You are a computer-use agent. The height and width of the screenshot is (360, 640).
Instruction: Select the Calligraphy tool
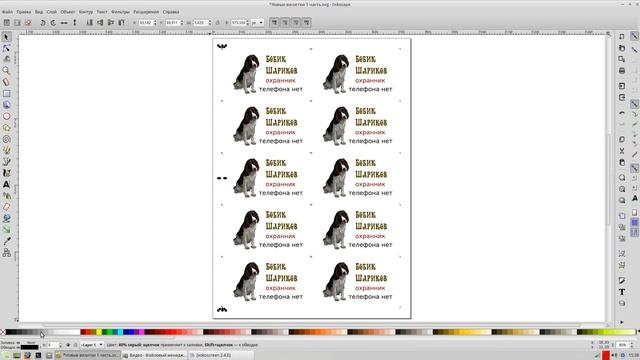click(6, 173)
